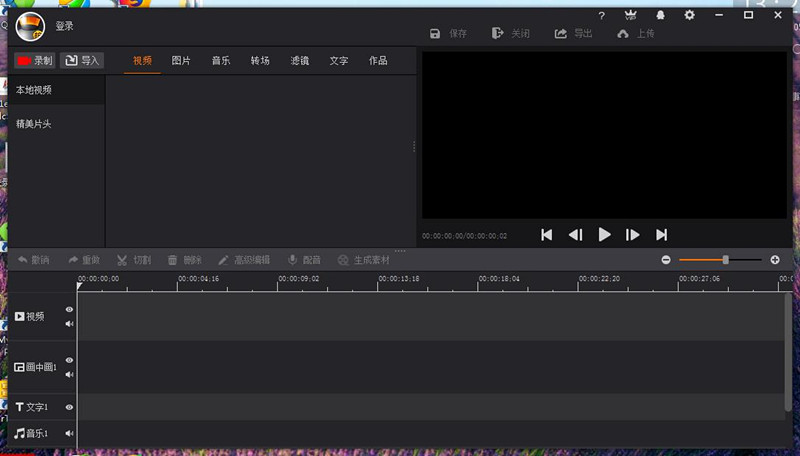Click the timeline vertical scrollbar

coord(788,352)
